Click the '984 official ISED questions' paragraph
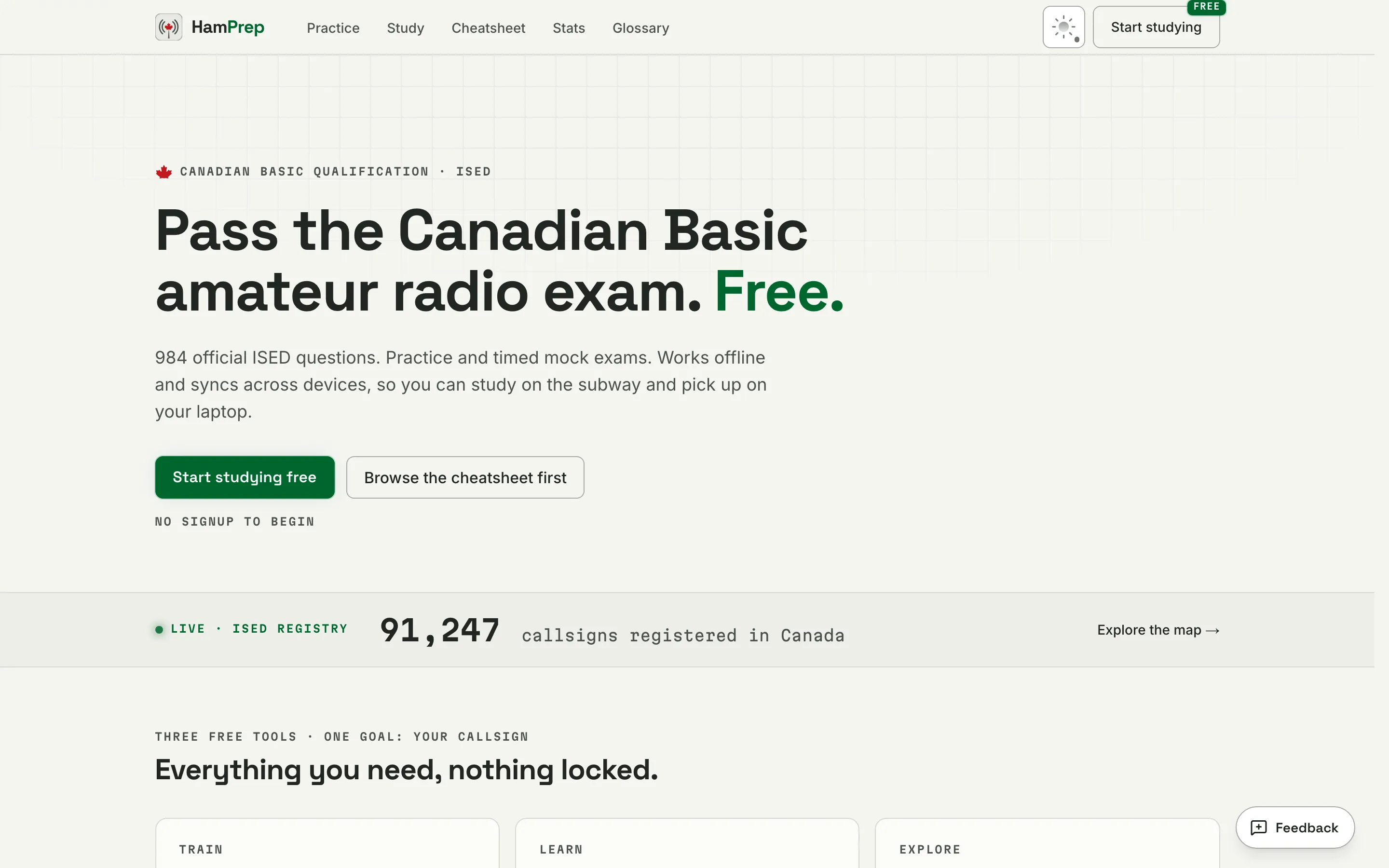The width and height of the screenshot is (1389, 868). (x=461, y=384)
